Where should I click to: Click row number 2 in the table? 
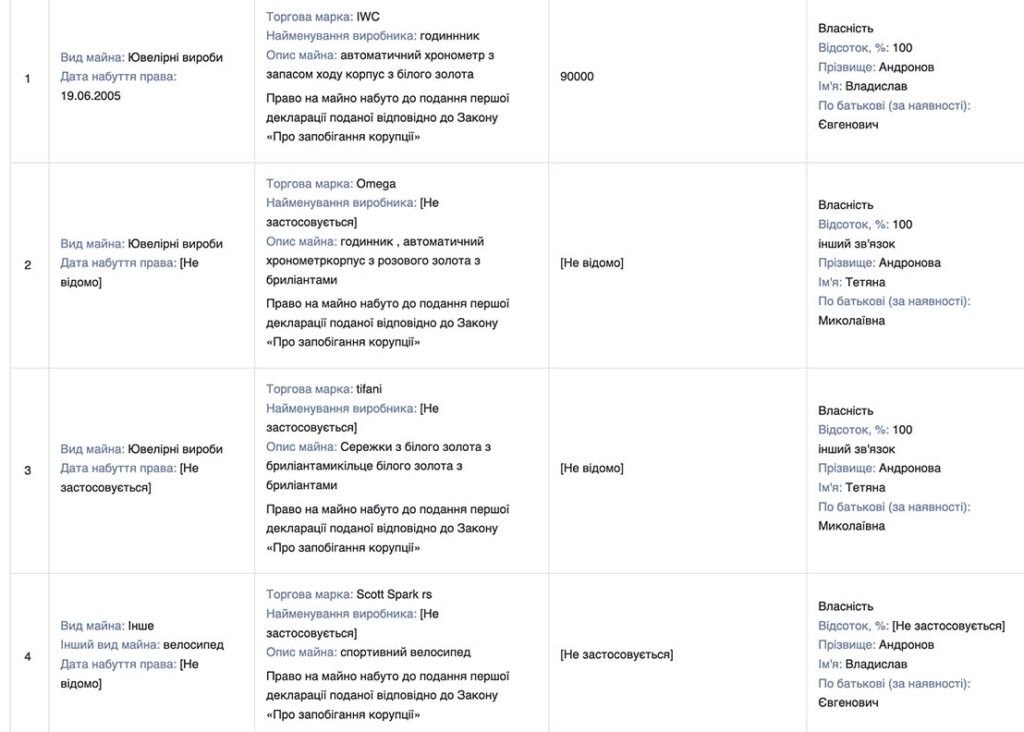pyautogui.click(x=28, y=264)
